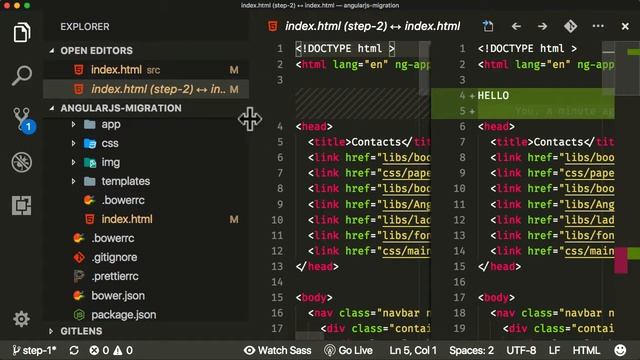Open the Explorer view in activity bar
This screenshot has height=360, width=640.
click(x=22, y=32)
